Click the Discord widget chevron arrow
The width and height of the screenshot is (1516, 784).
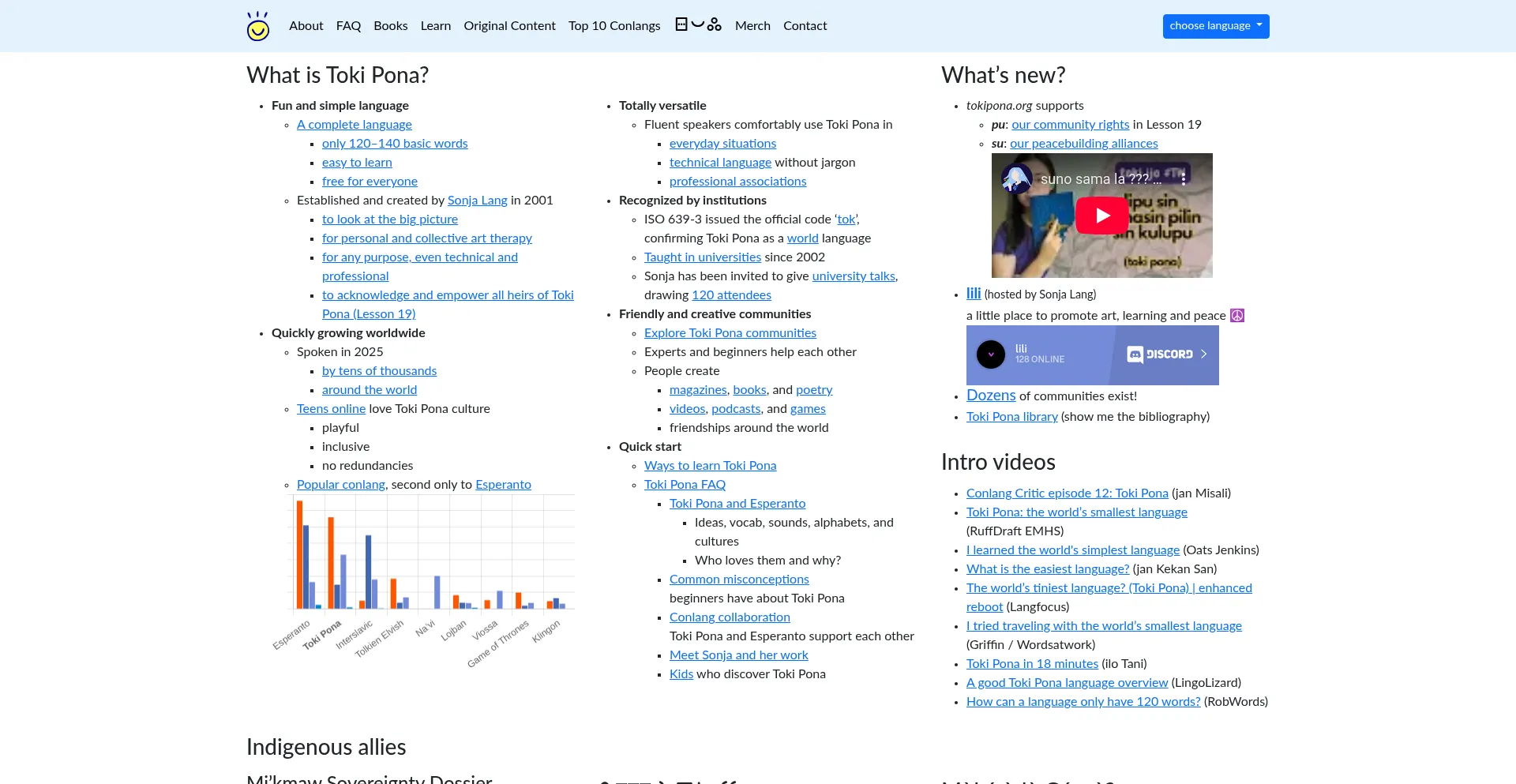1203,354
